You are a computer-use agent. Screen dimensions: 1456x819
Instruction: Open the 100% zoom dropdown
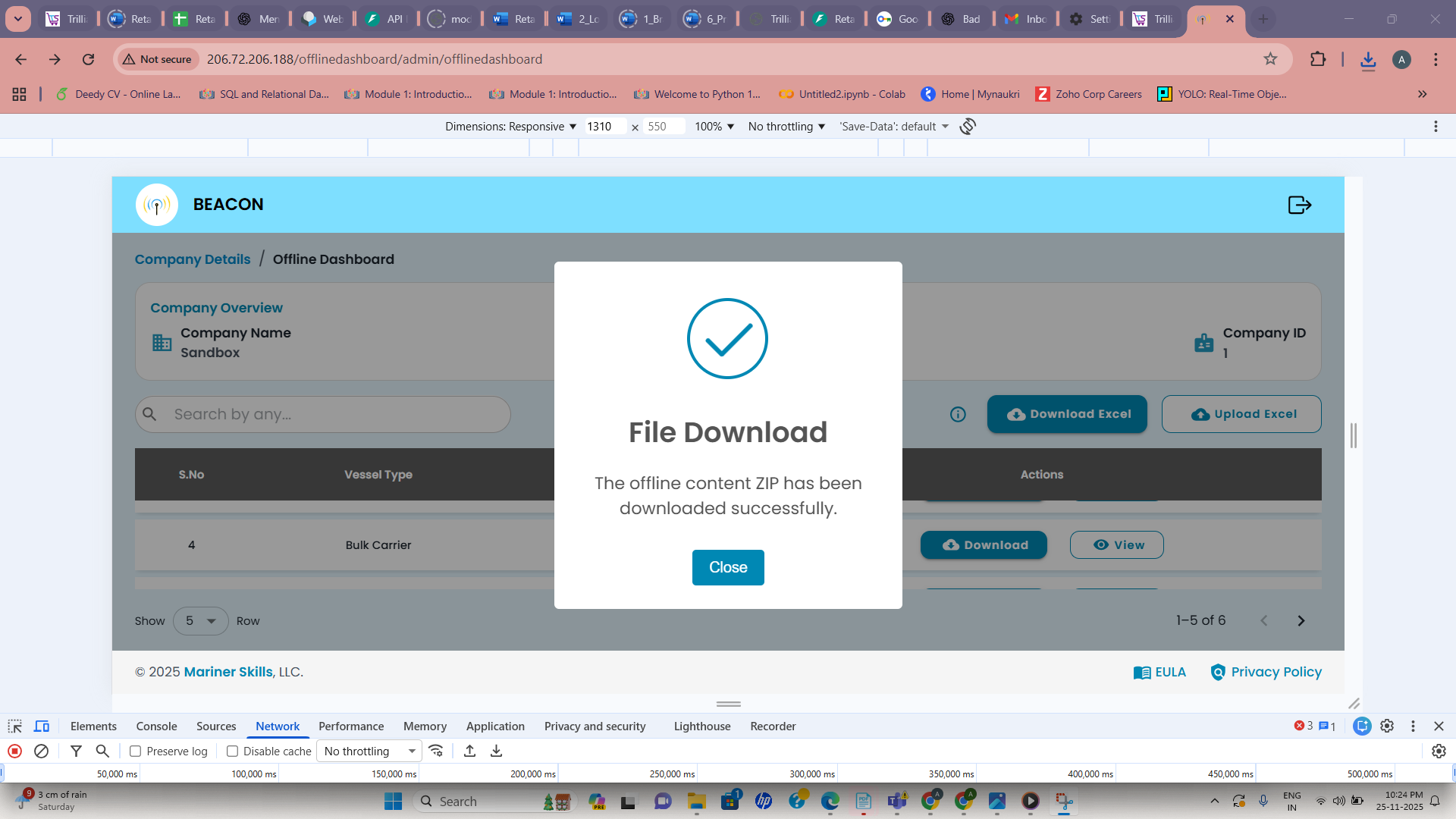[714, 127]
